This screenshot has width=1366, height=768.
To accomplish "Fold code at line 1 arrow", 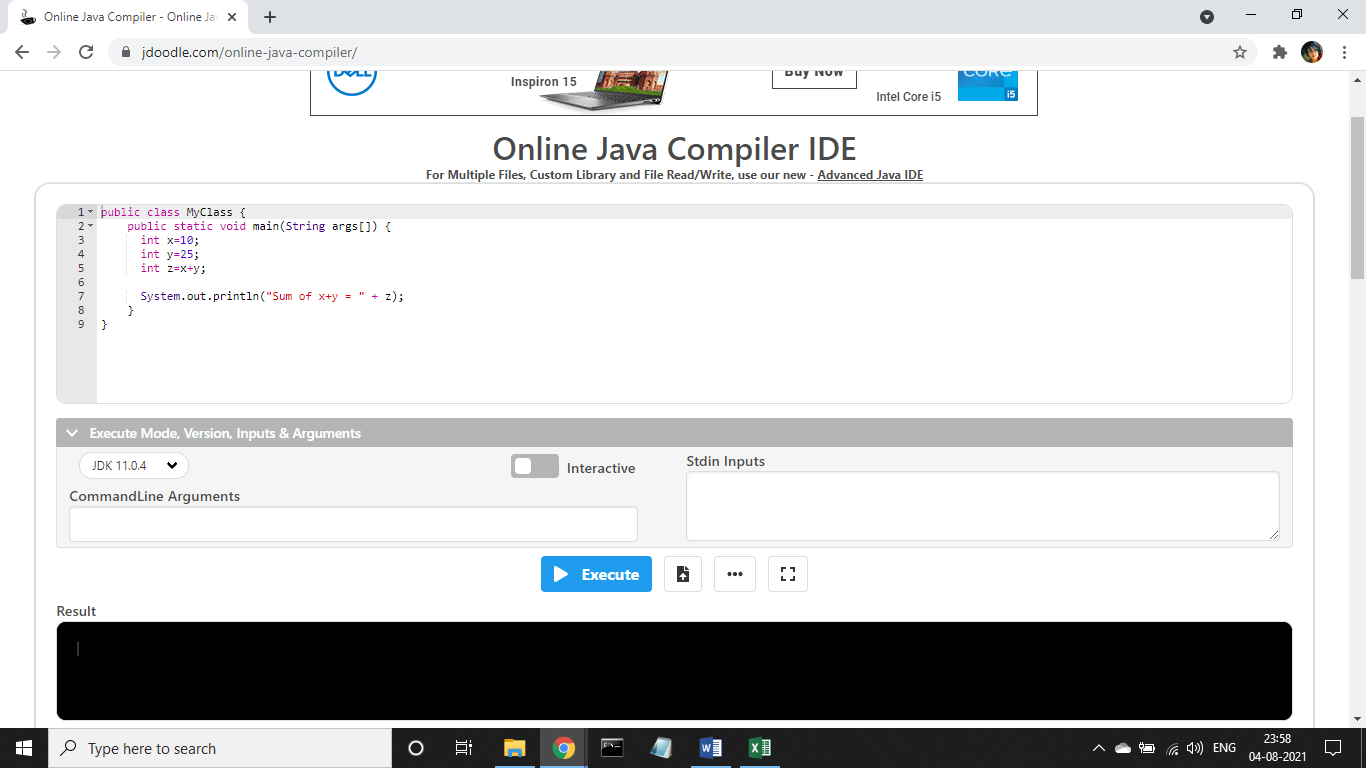I will (x=90, y=212).
